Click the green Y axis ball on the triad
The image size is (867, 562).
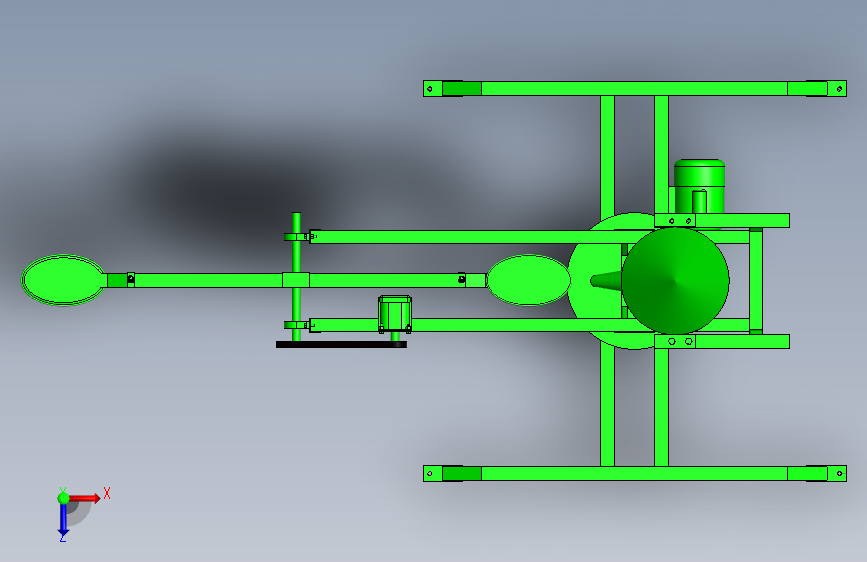64,498
